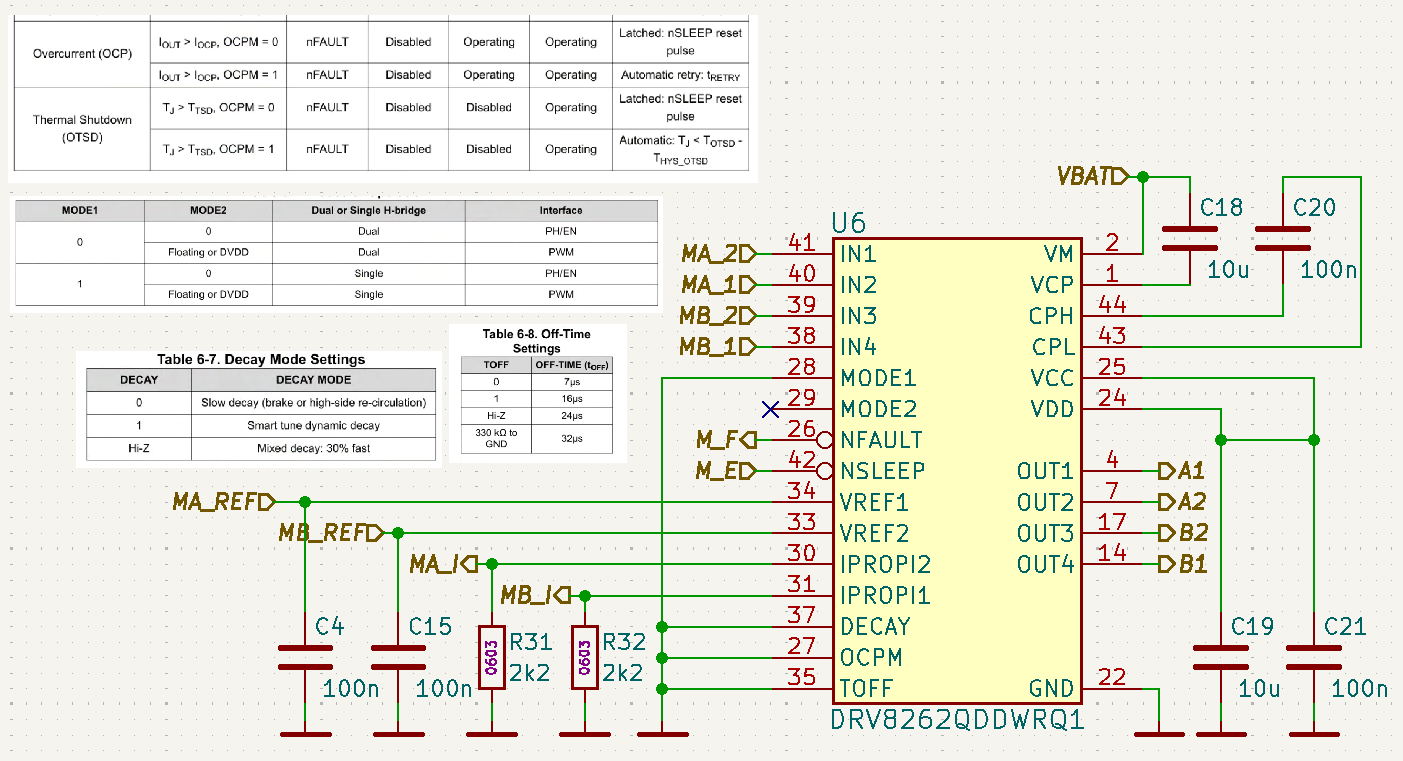
Task: Select the MB_2 label at IN3
Action: coord(719,314)
